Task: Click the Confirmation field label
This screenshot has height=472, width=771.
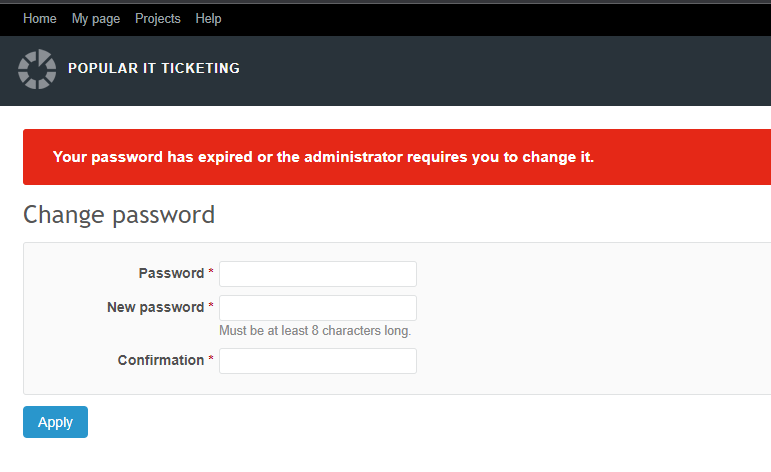Action: [x=161, y=360]
